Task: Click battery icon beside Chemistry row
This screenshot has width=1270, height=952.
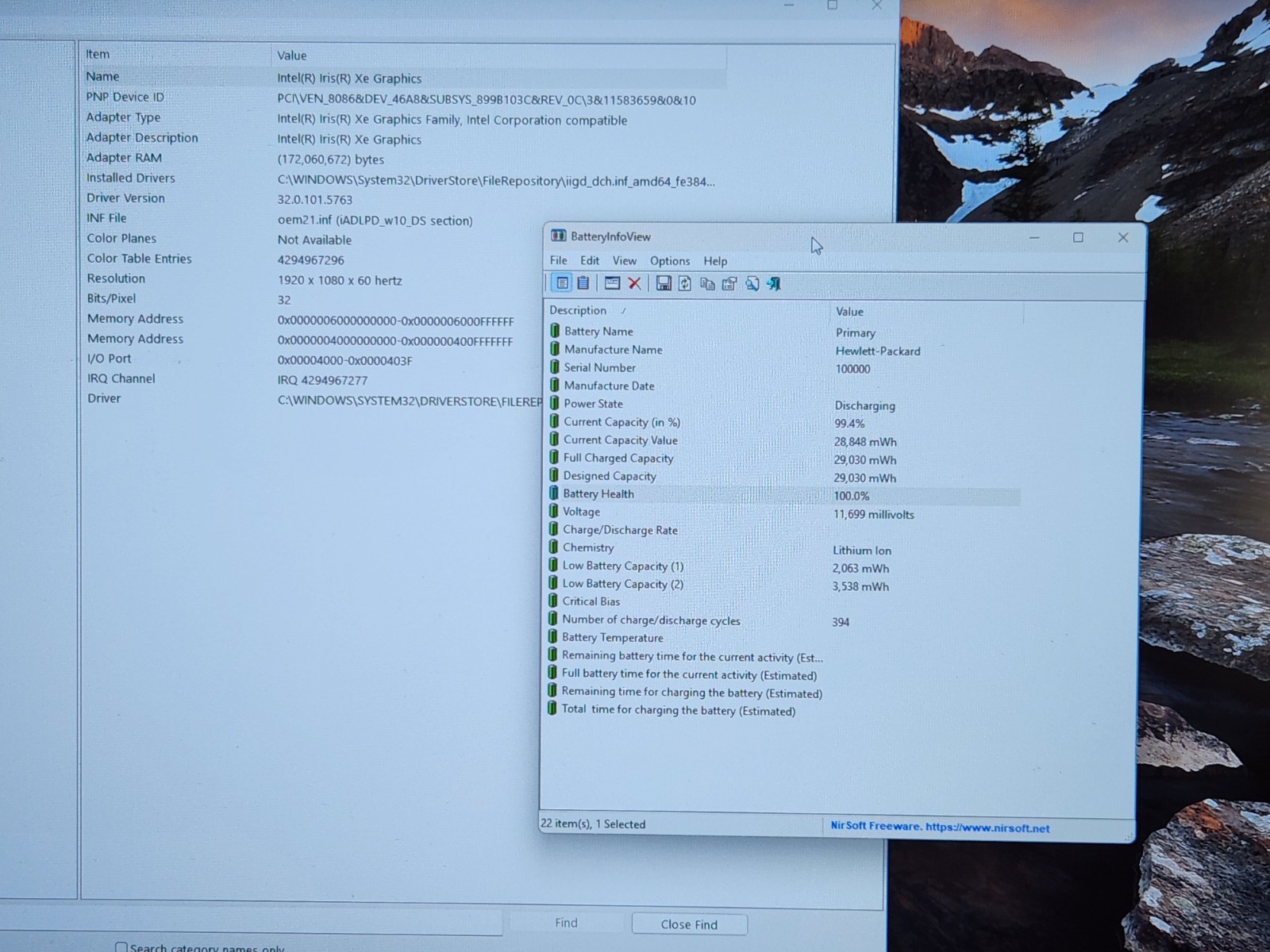Action: pos(553,547)
